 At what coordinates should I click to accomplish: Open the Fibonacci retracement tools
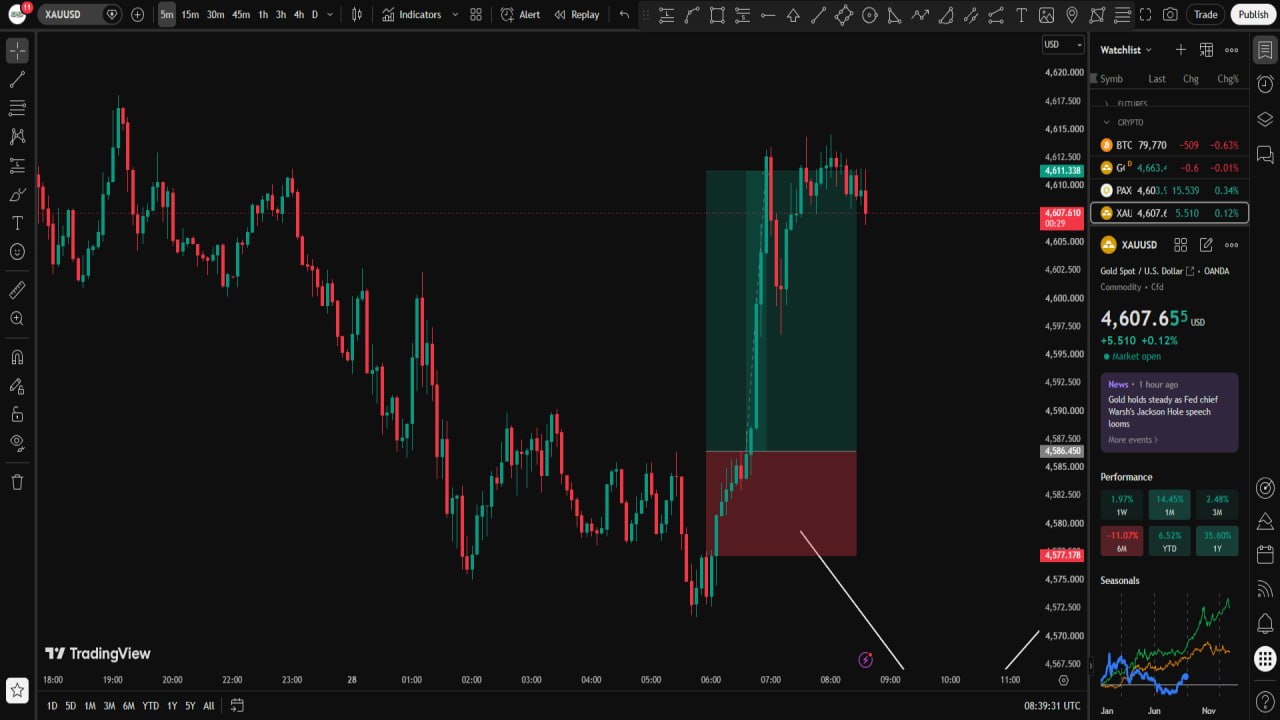pos(17,108)
